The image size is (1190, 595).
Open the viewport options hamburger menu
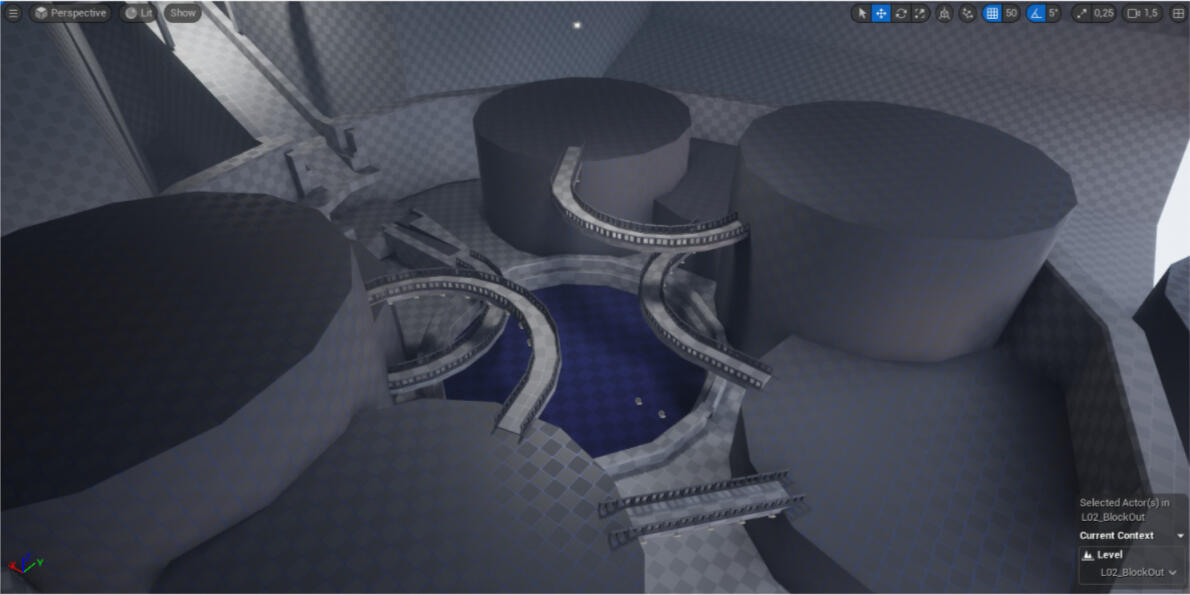point(15,13)
